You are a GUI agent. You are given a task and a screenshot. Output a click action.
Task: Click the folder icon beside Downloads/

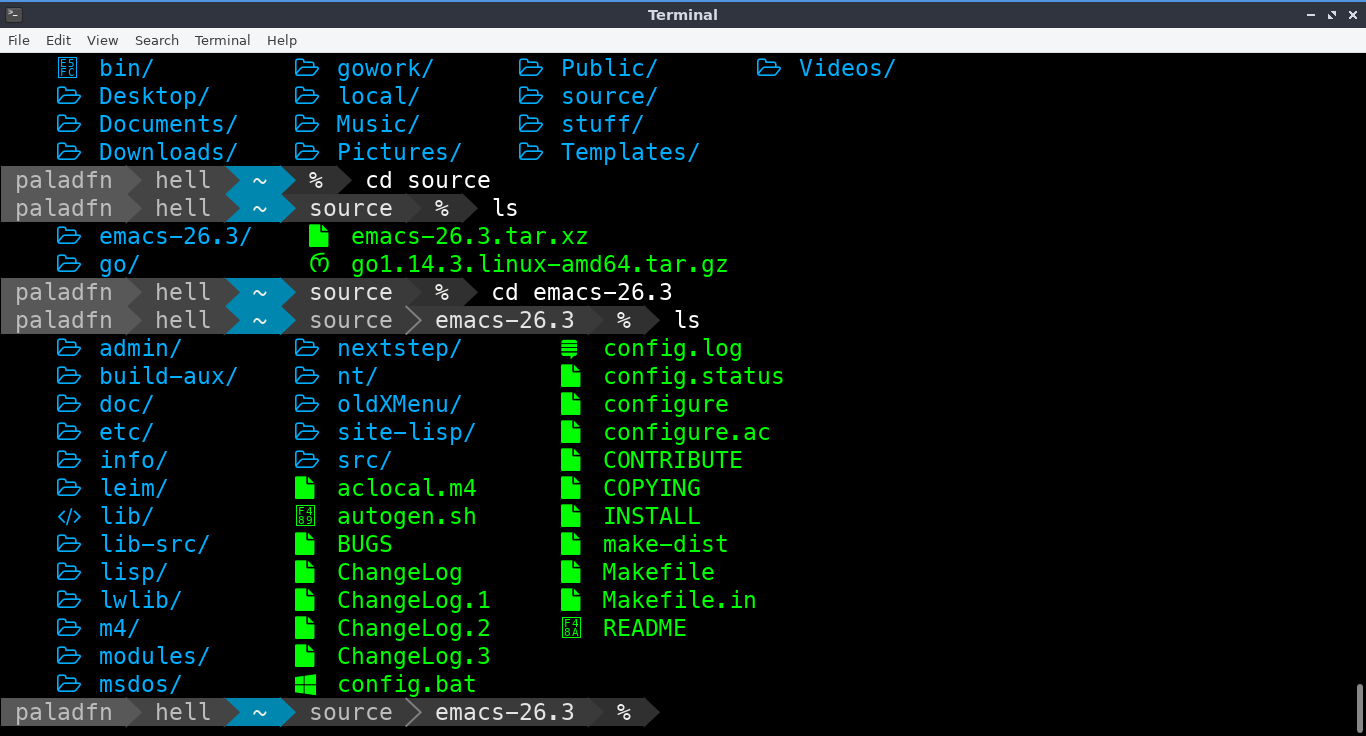(69, 152)
